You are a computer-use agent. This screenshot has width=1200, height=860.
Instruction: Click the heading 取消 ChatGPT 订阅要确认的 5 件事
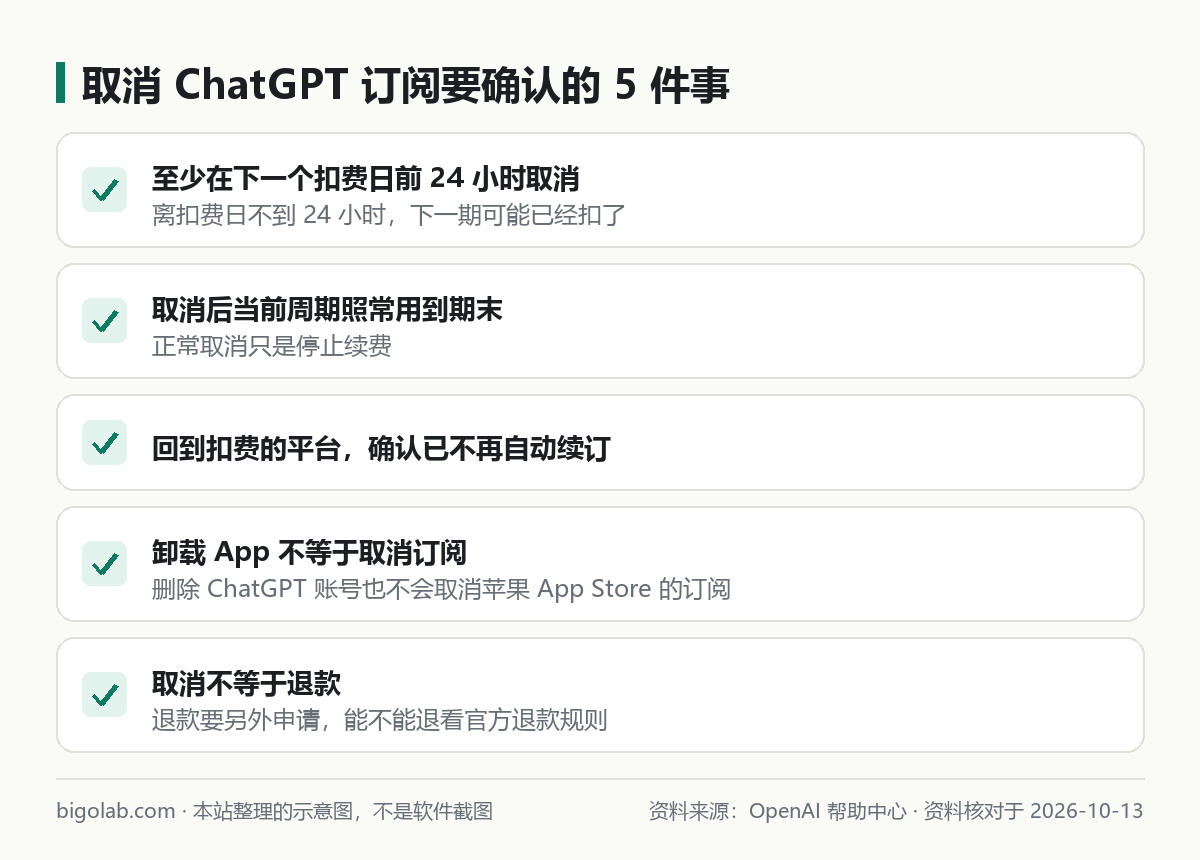(x=405, y=85)
